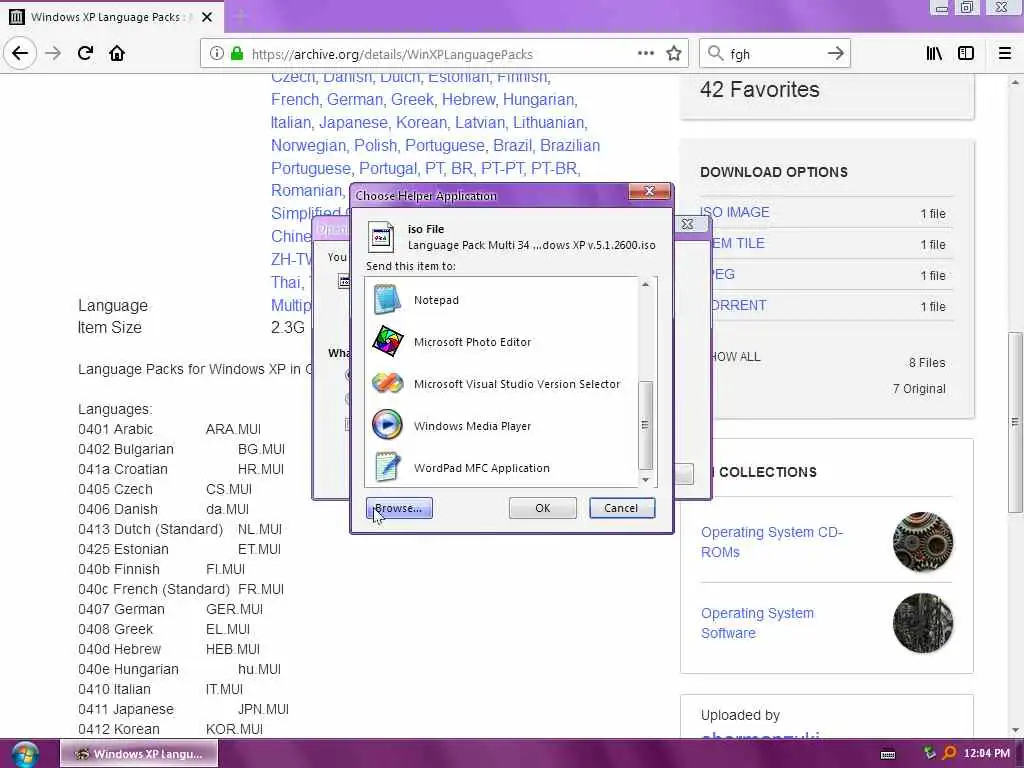Click the 0401 Arabic language row
The height and width of the screenshot is (768, 1024).
[x=169, y=429]
